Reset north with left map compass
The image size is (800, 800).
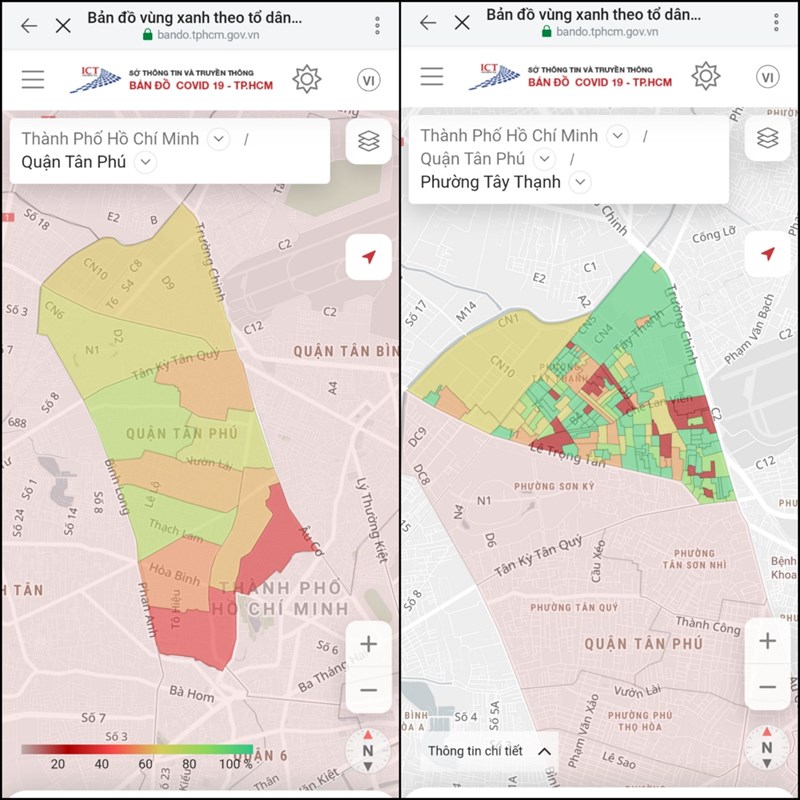click(x=367, y=751)
